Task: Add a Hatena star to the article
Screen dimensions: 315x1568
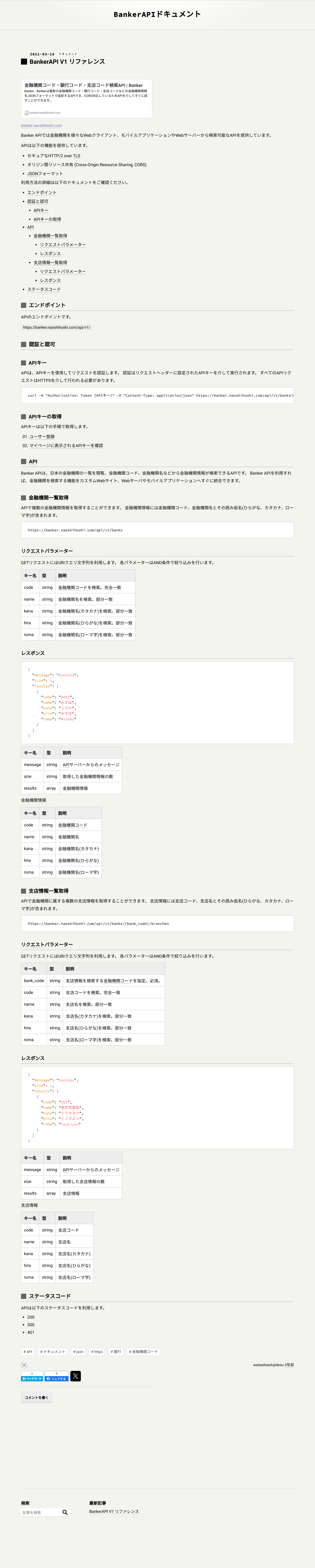Action: pos(24,1365)
